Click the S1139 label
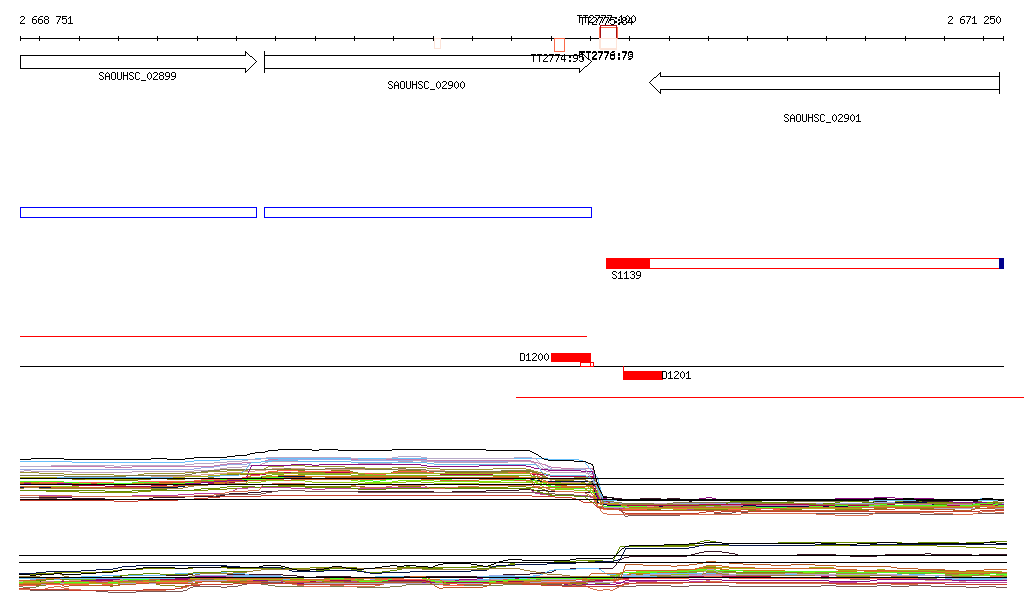Screen dimensions: 1024x611 pos(626,275)
